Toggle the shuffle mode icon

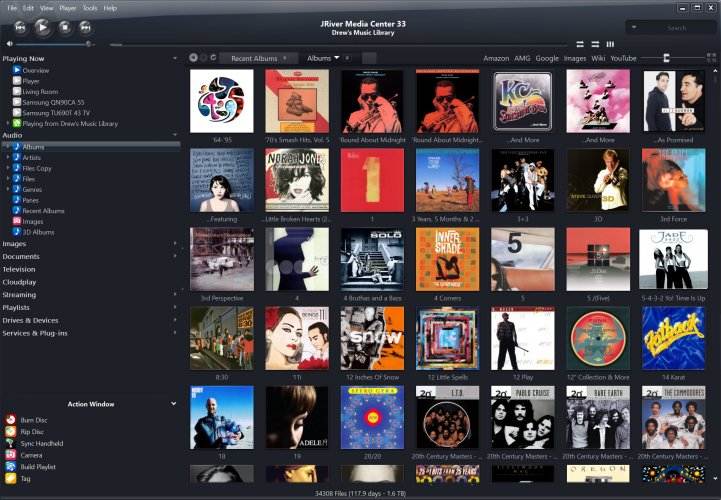(x=595, y=44)
